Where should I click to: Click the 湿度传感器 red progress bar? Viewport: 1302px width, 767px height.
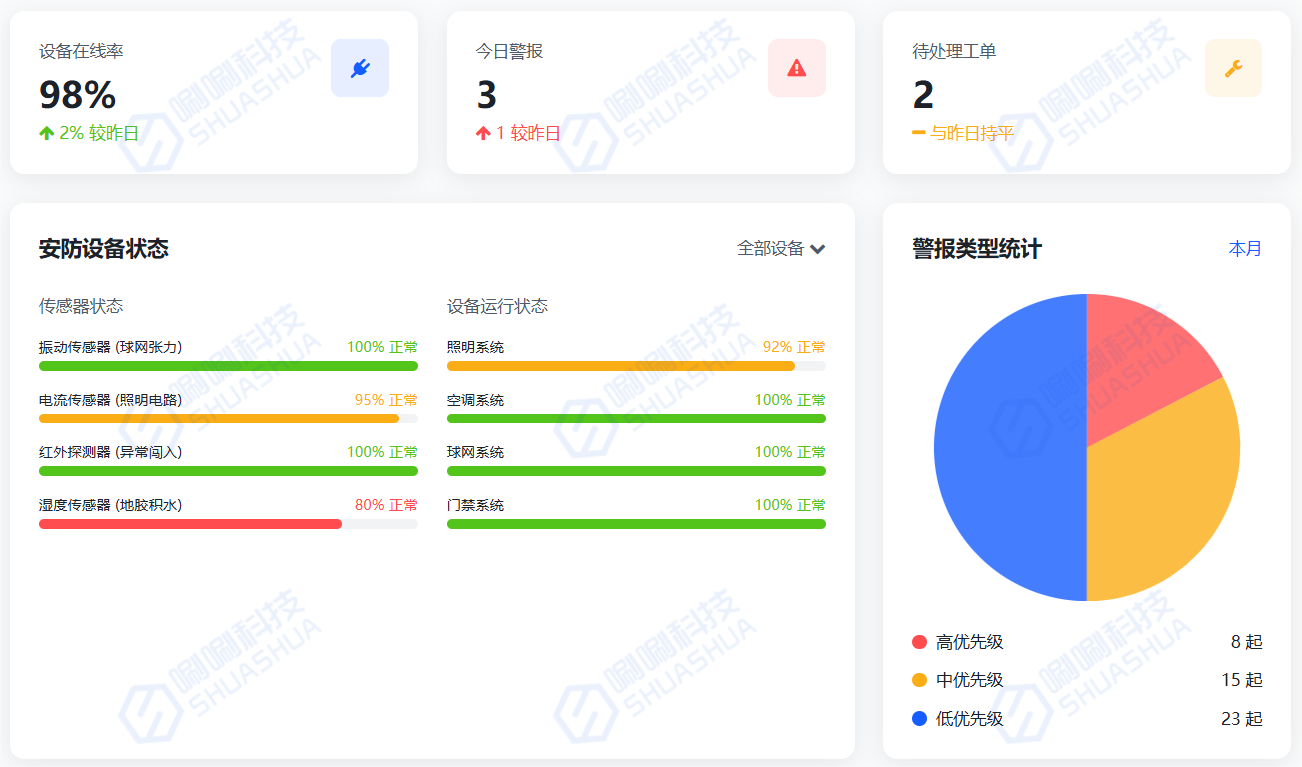[190, 524]
